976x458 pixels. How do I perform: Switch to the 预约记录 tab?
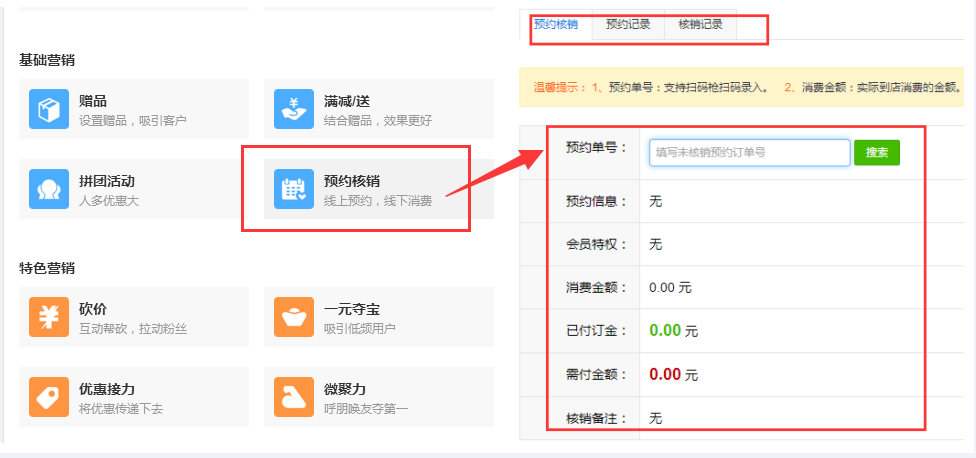point(628,24)
